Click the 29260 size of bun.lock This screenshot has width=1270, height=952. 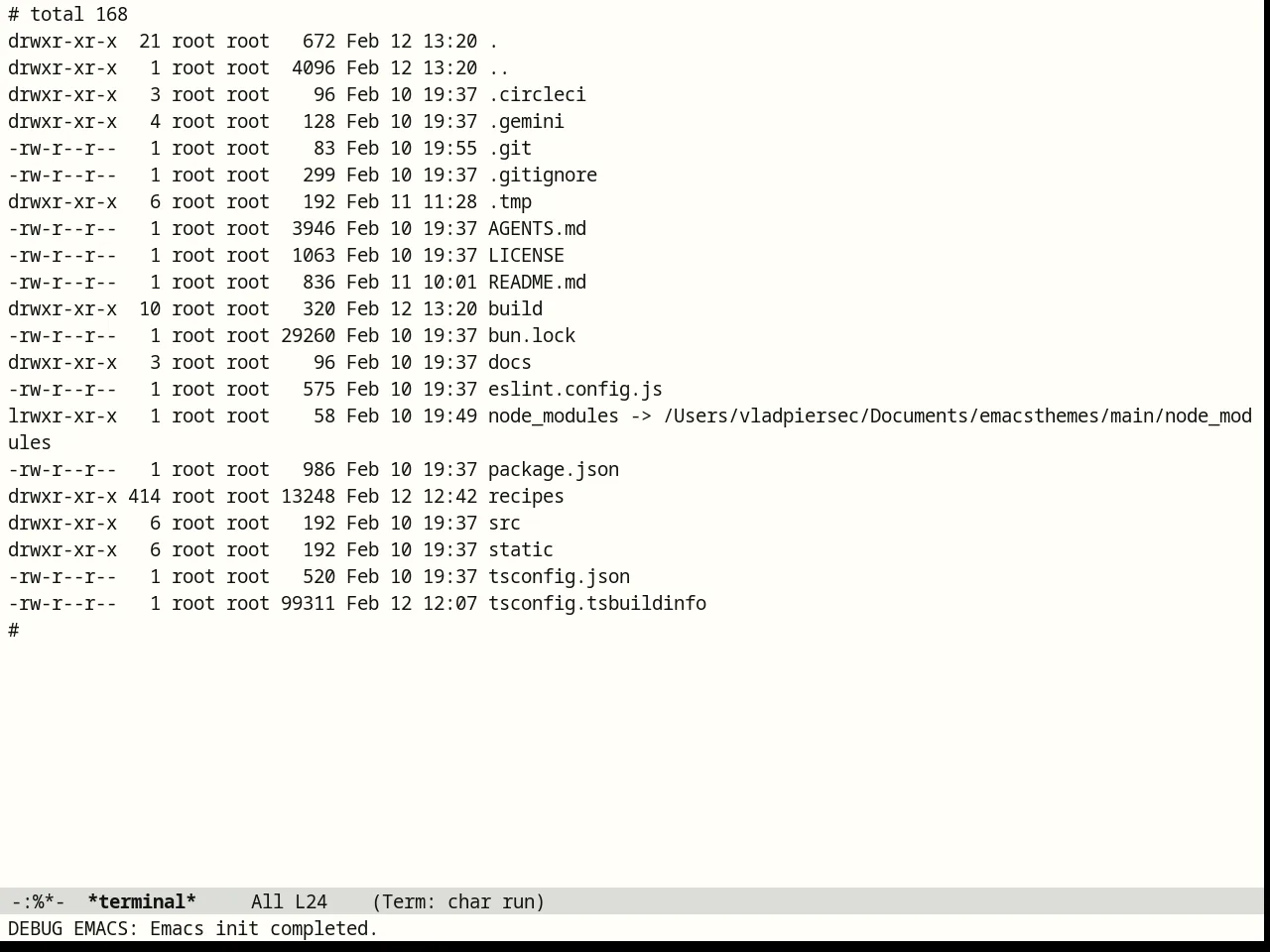(x=308, y=335)
